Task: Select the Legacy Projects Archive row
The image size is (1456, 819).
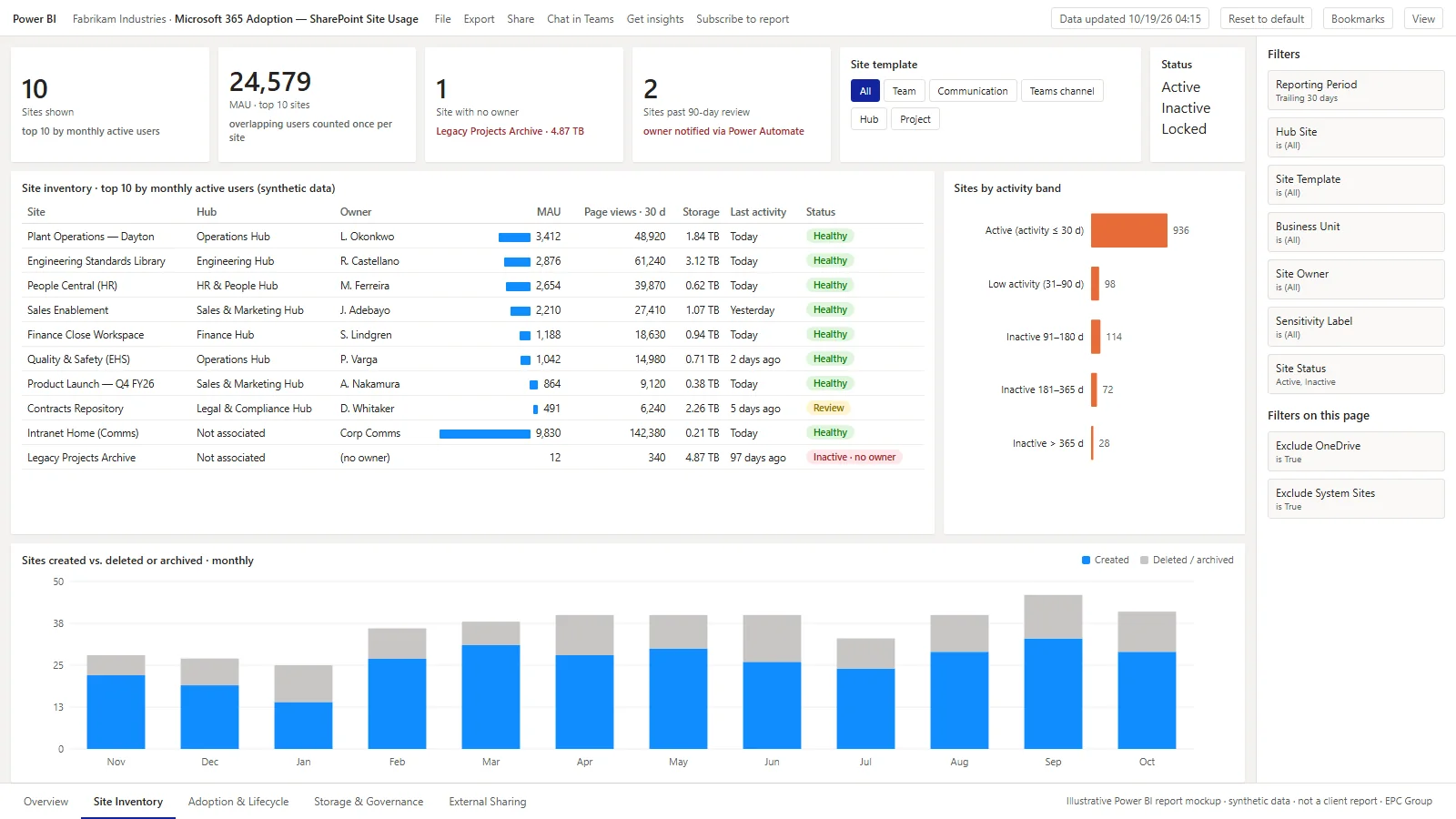Action: 473,458
